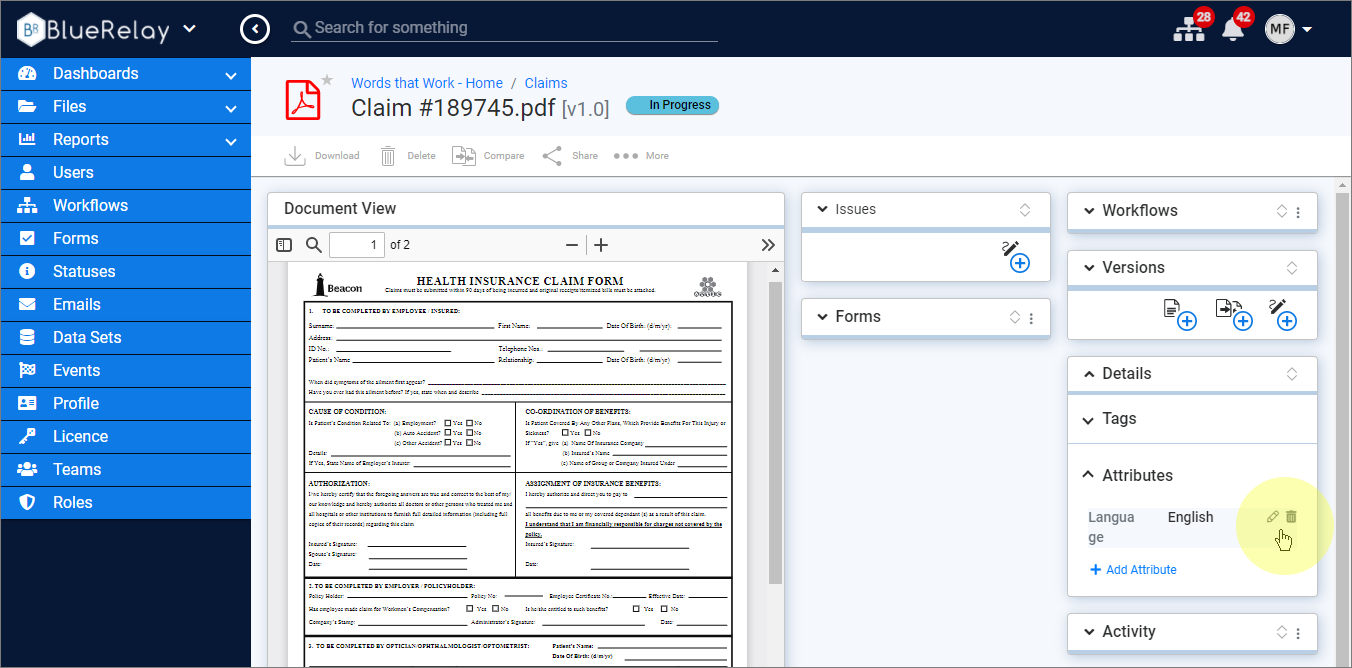Click the PDF viewer vertical scrollbar

click(775, 432)
